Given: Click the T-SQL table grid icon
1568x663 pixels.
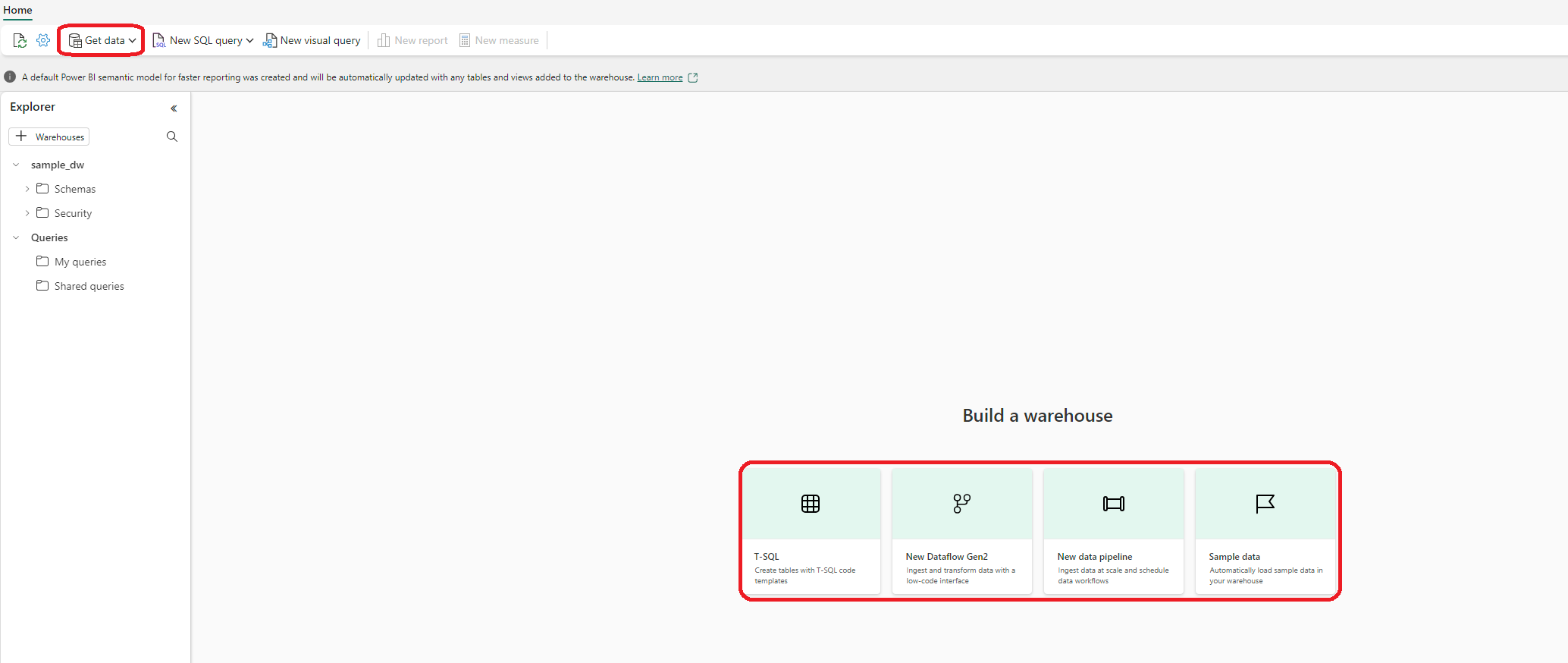Looking at the screenshot, I should [x=811, y=504].
